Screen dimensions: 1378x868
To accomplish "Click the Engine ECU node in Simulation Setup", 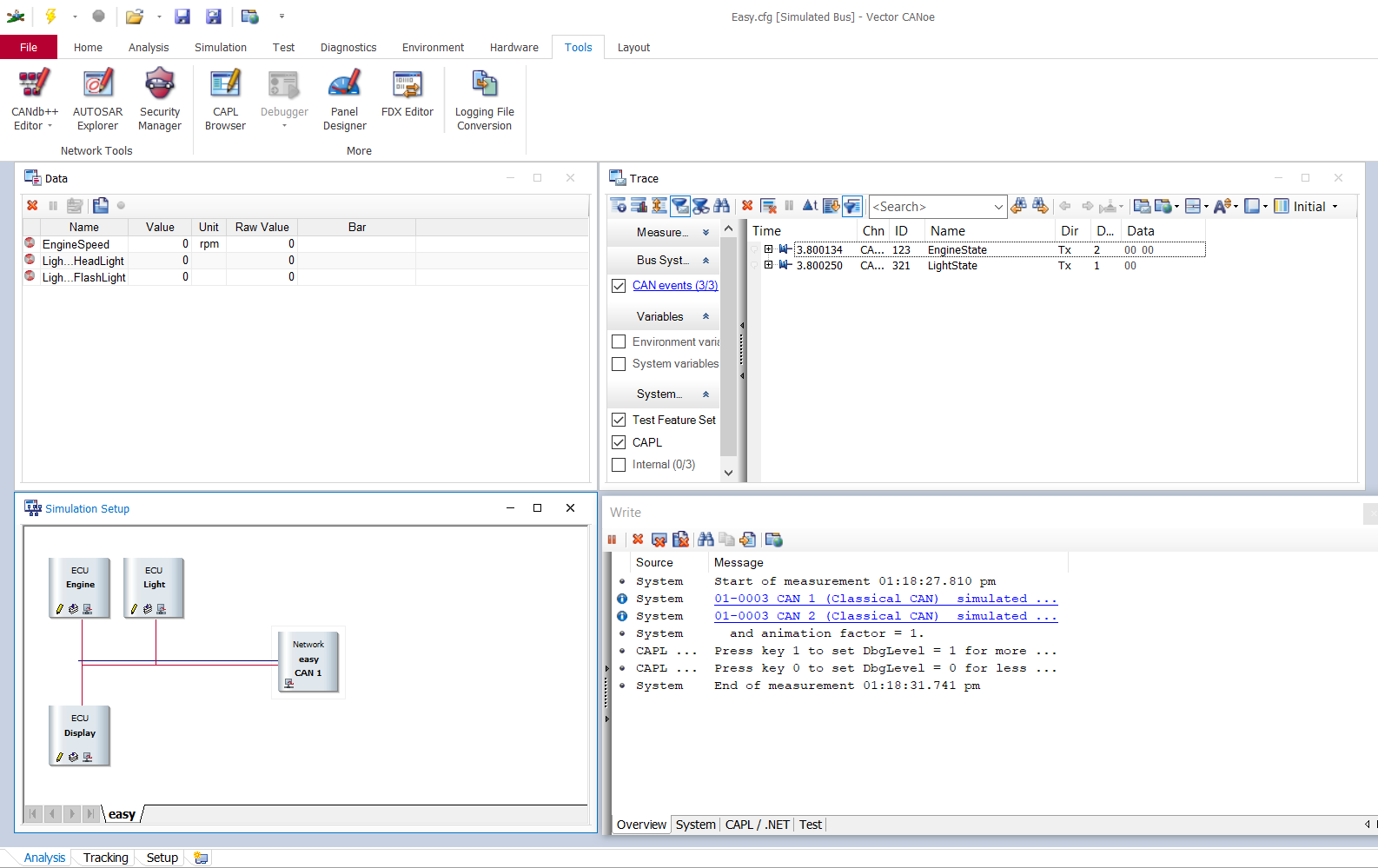I will click(80, 587).
